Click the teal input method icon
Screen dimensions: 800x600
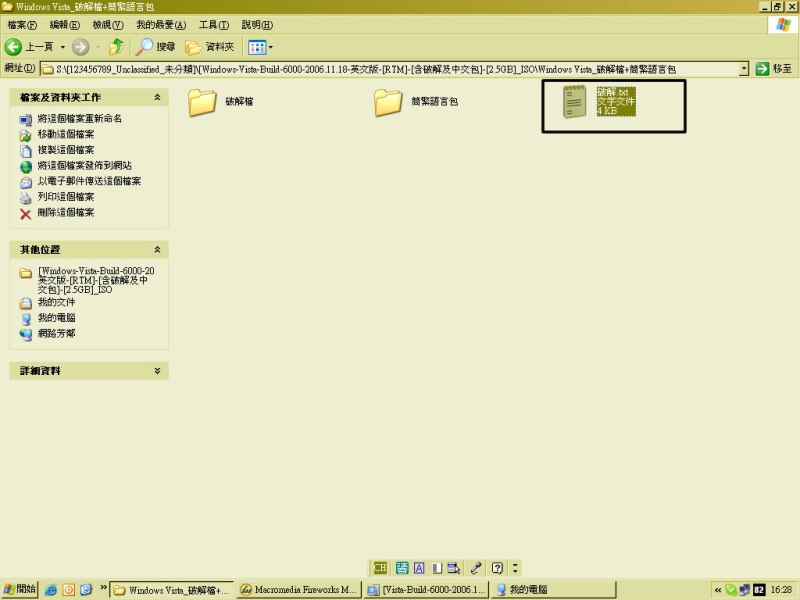coord(402,568)
